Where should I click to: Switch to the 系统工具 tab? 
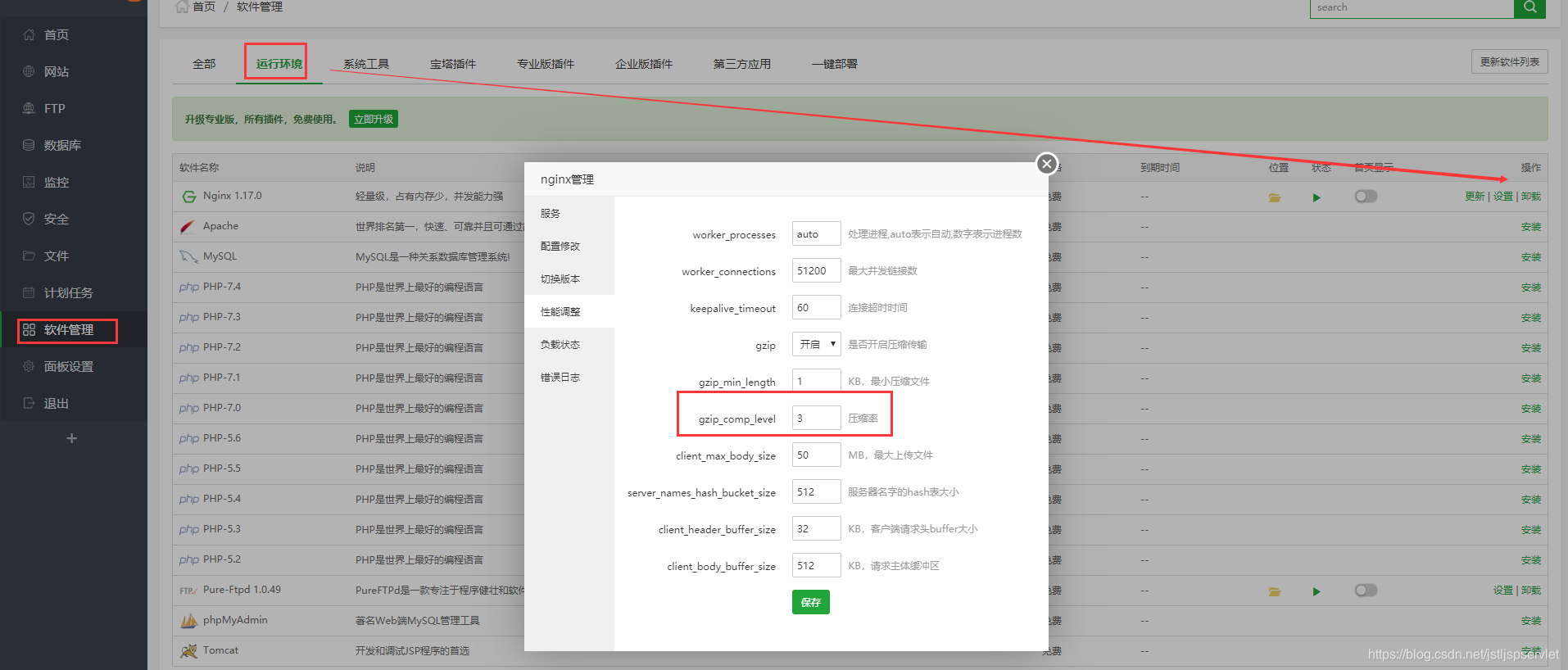pos(366,64)
